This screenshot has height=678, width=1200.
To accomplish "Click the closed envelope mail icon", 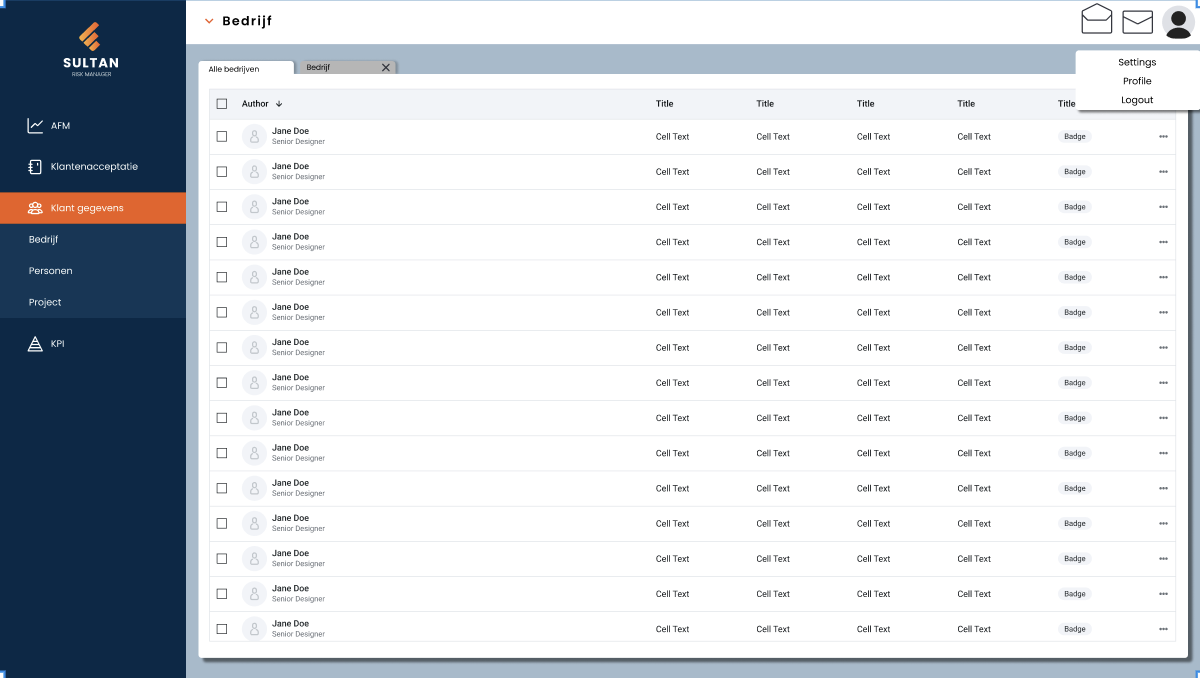I will tap(1138, 22).
